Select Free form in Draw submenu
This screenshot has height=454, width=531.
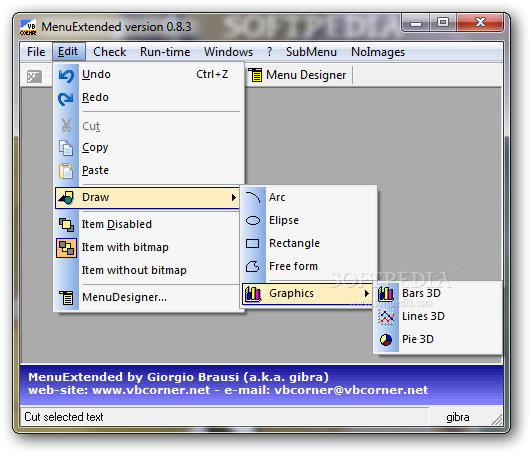coord(309,266)
